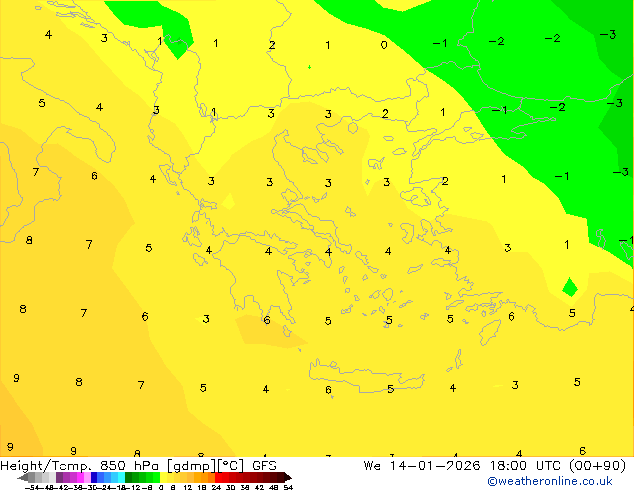Image resolution: width=634 pixels, height=490 pixels.
Task: Choose the bright magenta legend swatch
Action: [x=80, y=477]
